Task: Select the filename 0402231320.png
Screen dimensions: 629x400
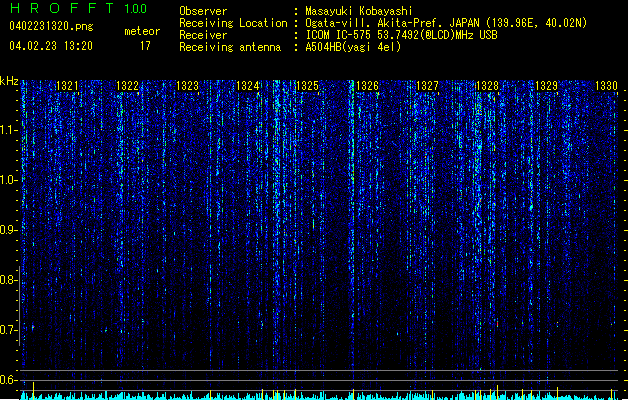Action: pos(51,27)
